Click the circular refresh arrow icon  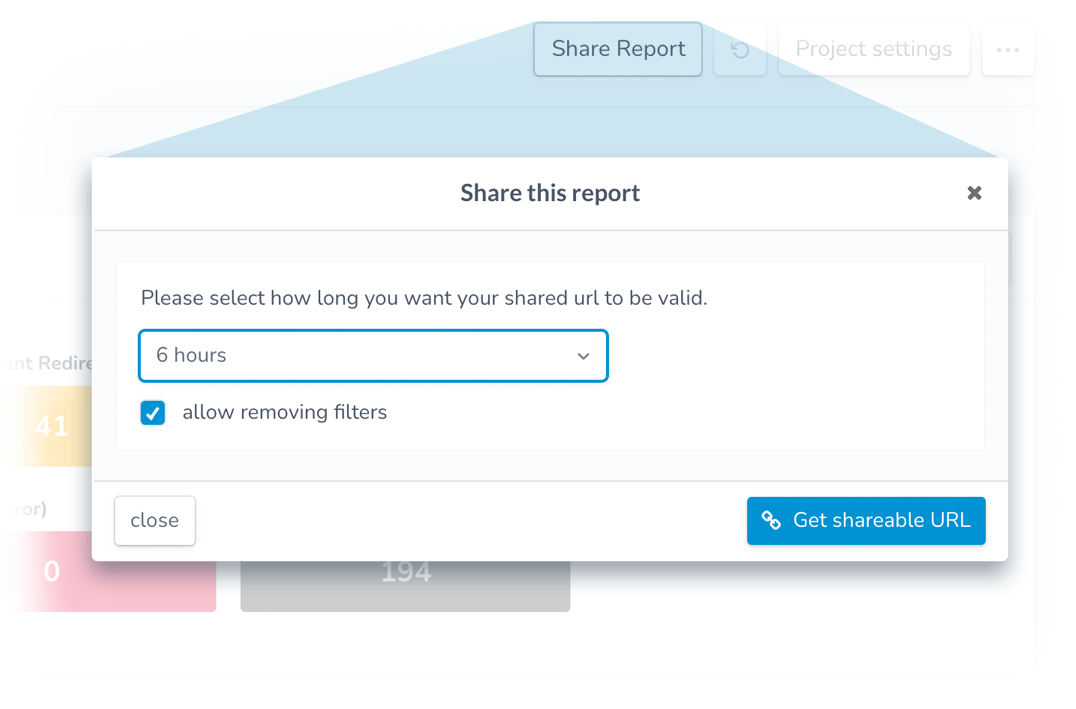click(740, 50)
